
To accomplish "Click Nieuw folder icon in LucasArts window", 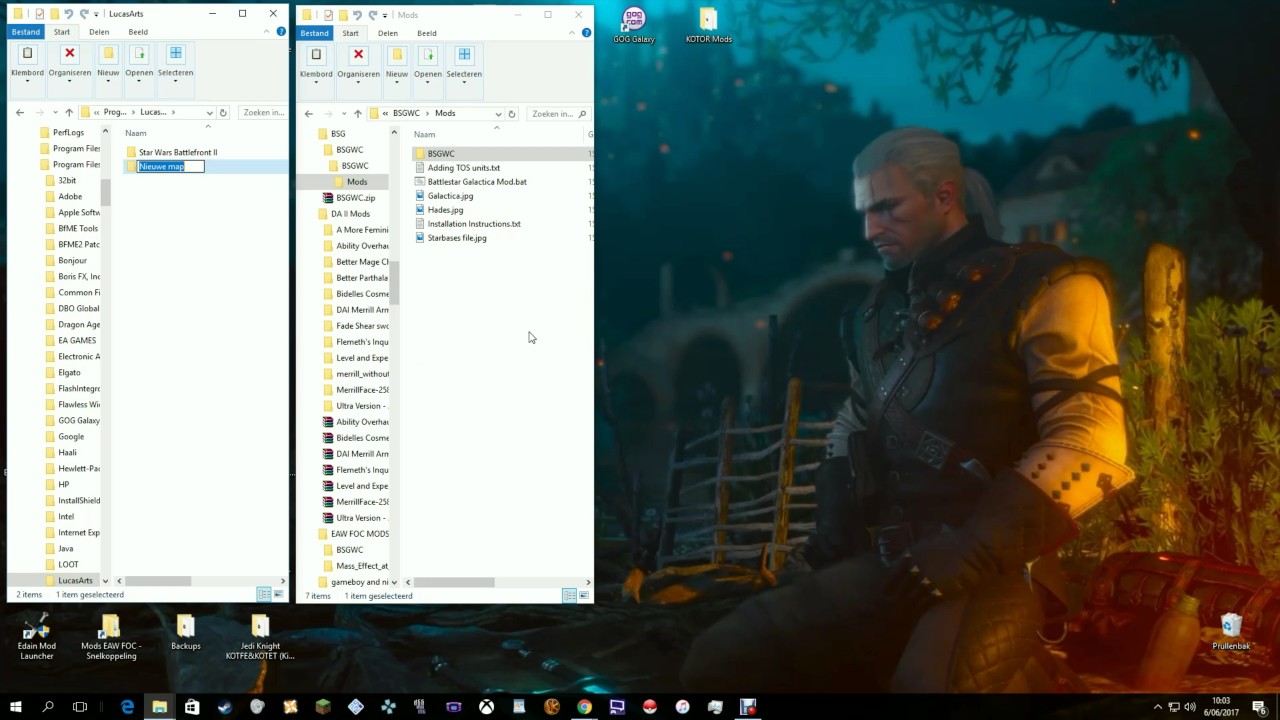I will pyautogui.click(x=108, y=53).
